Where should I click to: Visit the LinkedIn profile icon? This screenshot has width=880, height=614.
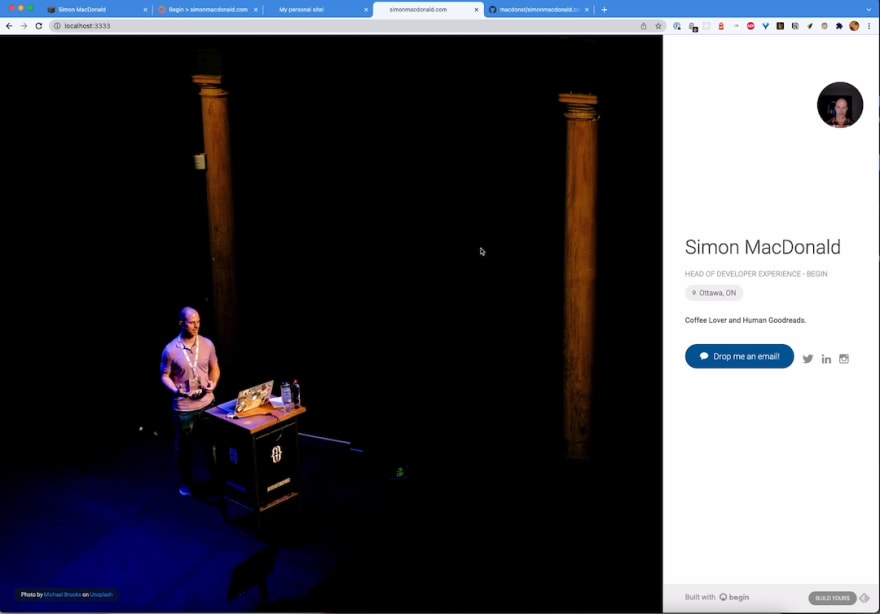click(x=826, y=359)
